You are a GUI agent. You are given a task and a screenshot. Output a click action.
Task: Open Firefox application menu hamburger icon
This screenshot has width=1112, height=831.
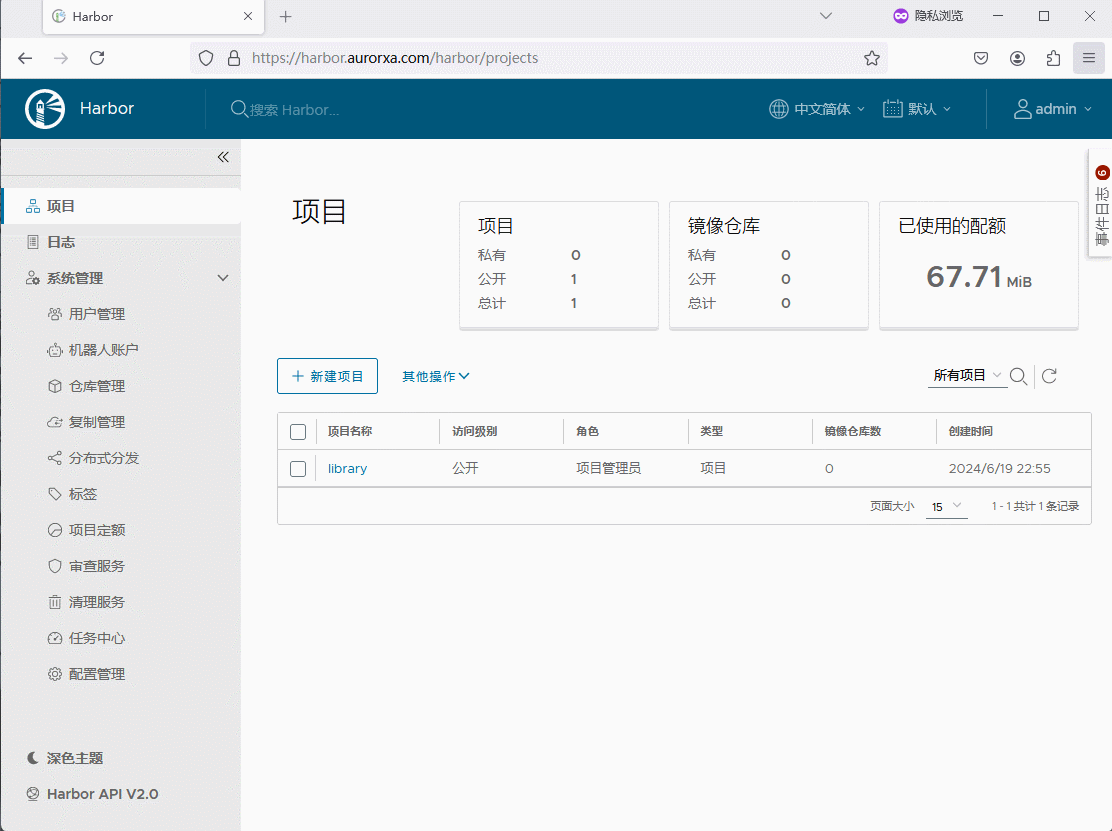(x=1089, y=58)
